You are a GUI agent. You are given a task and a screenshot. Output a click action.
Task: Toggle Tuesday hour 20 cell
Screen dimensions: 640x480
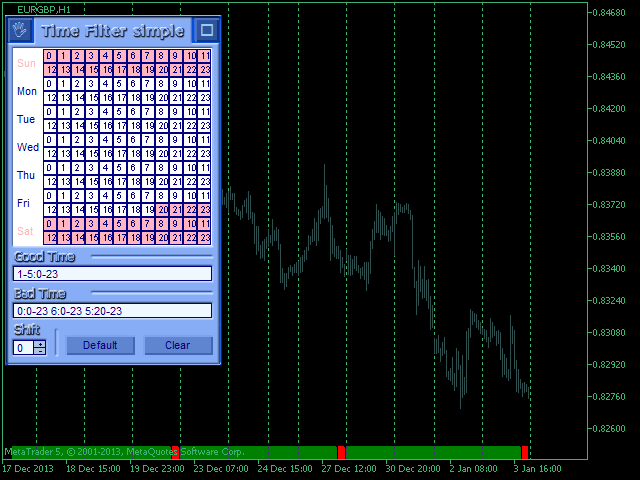162,126
